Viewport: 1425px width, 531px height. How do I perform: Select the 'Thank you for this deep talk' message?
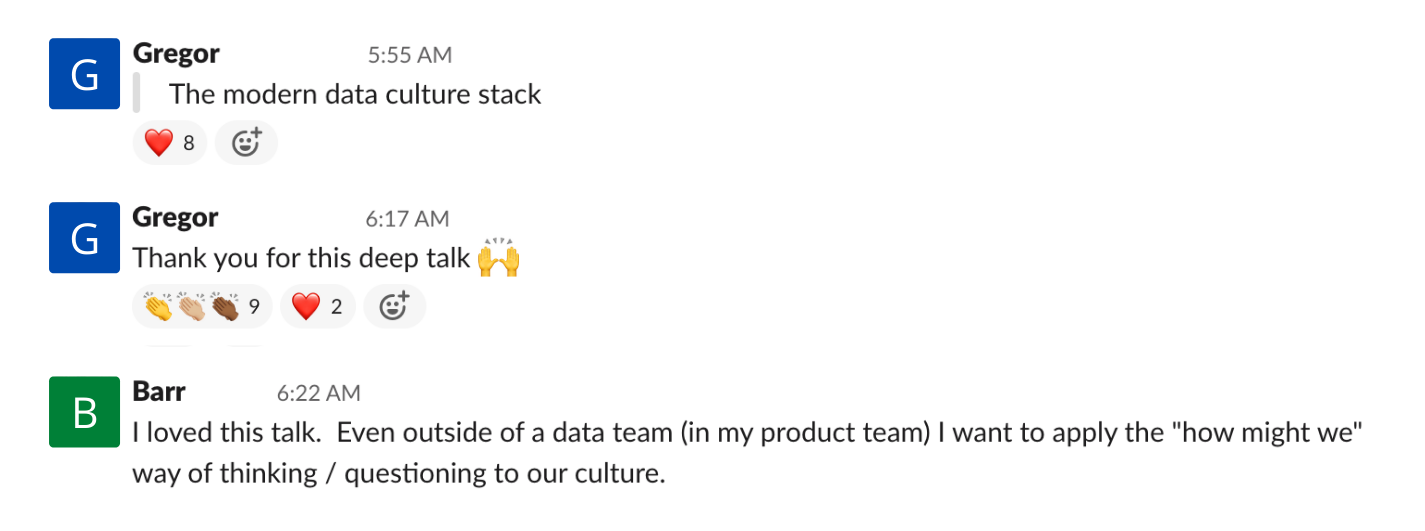[x=300, y=258]
